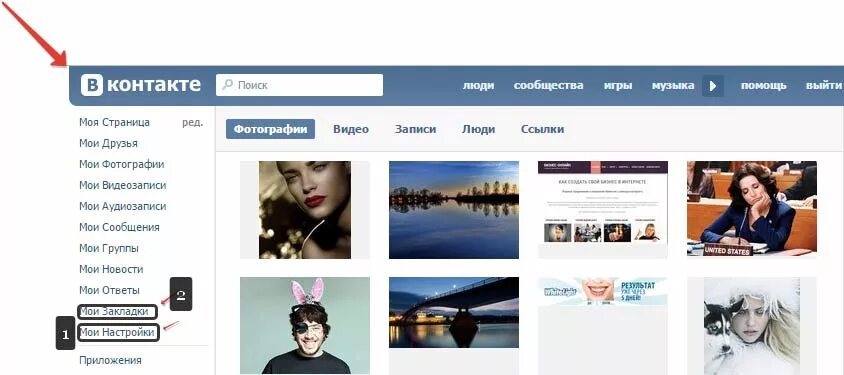The height and width of the screenshot is (375, 844).
Task: Switch to the Люди tab
Action: tap(478, 129)
